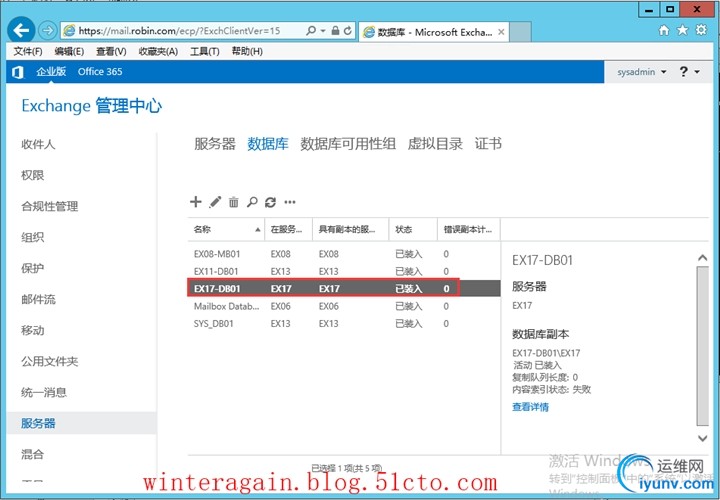The image size is (720, 500).
Task: Open the address bar dropdown arrow
Action: pos(323,31)
